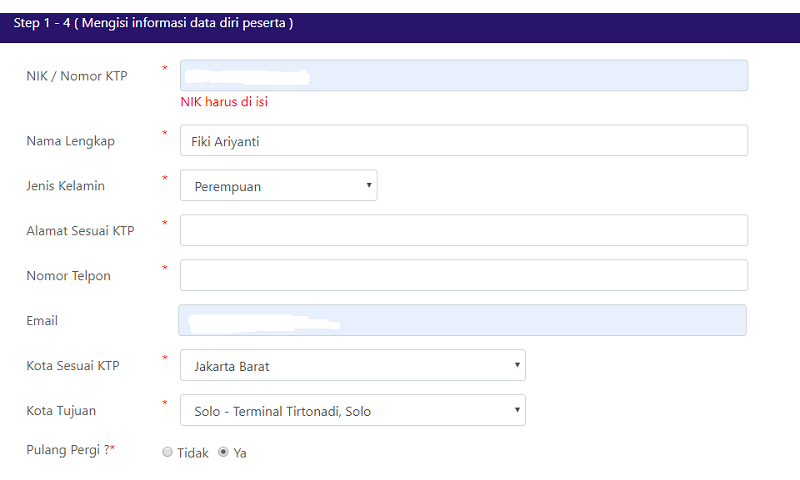
Task: Click the 'Nomor Telpon' label text
Action: pyautogui.click(x=68, y=276)
